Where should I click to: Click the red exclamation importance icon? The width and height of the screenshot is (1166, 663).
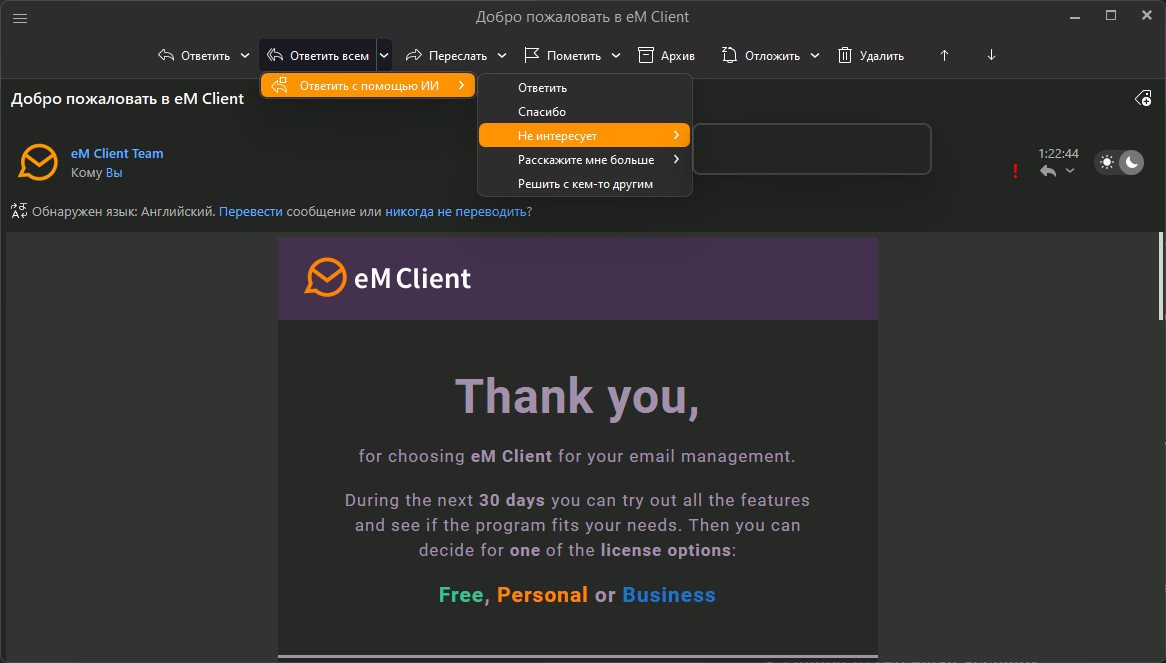(x=1015, y=171)
